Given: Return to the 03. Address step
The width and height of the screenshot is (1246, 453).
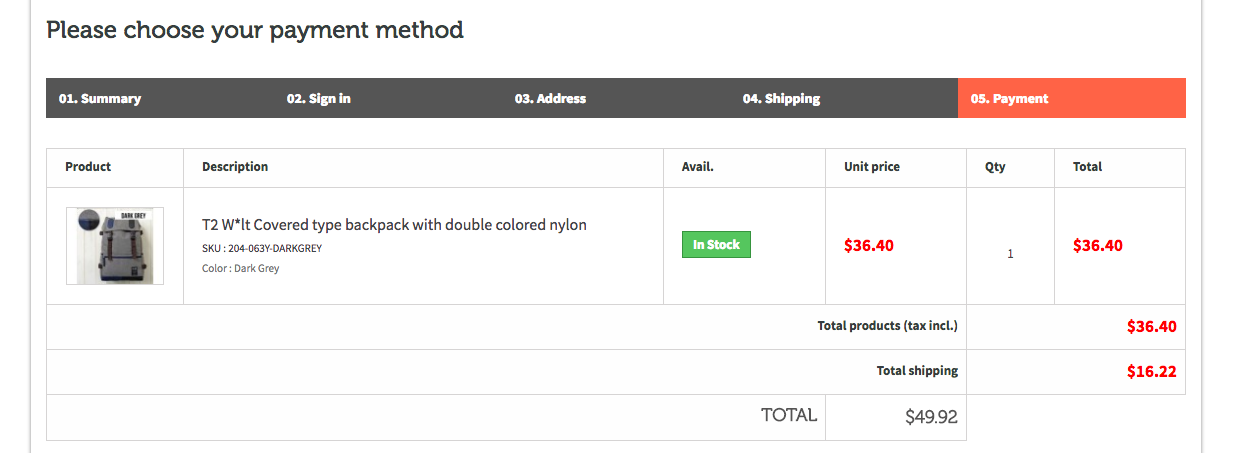Looking at the screenshot, I should tap(550, 99).
